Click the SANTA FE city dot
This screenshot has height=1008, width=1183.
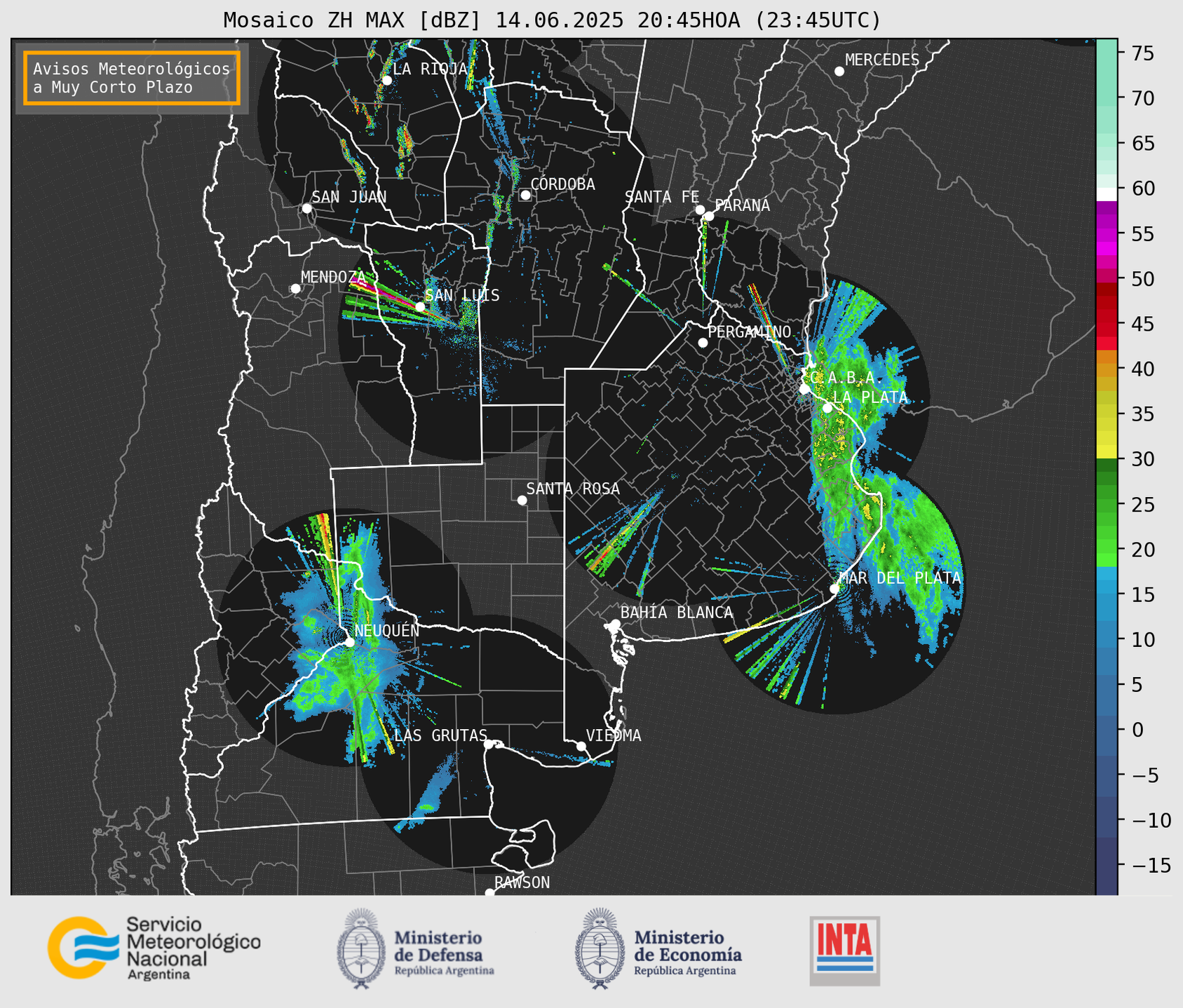click(x=700, y=210)
